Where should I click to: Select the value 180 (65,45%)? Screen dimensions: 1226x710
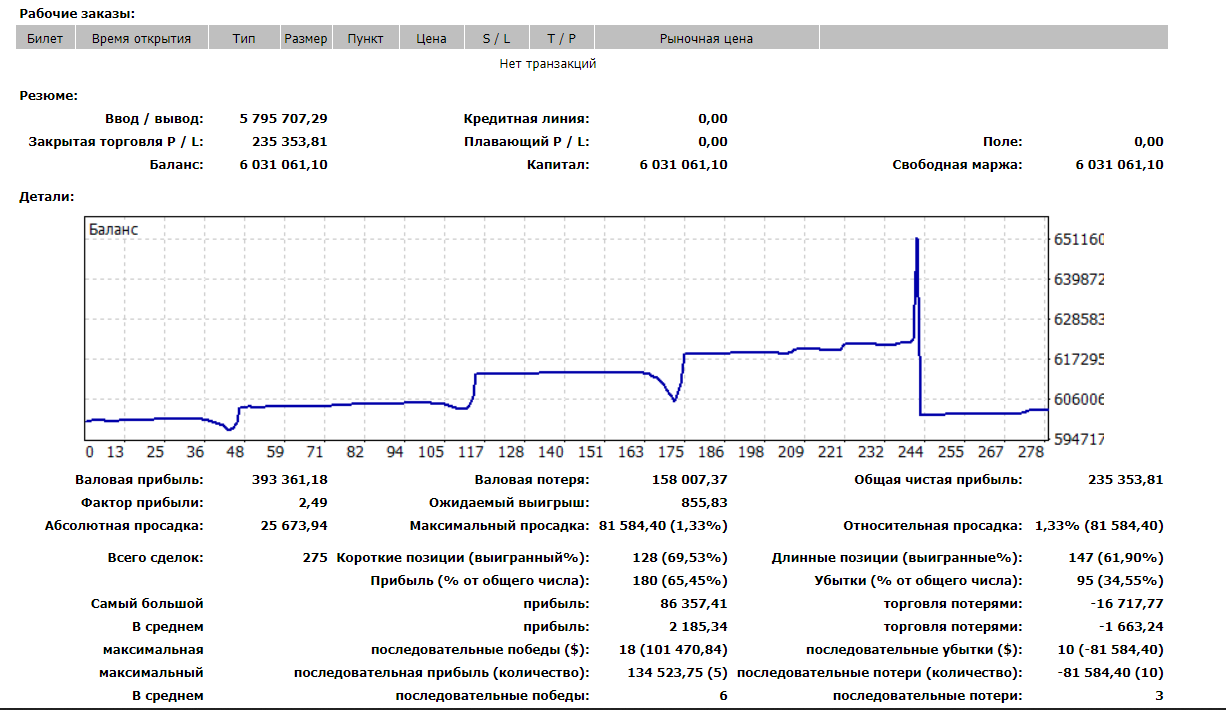coord(681,580)
